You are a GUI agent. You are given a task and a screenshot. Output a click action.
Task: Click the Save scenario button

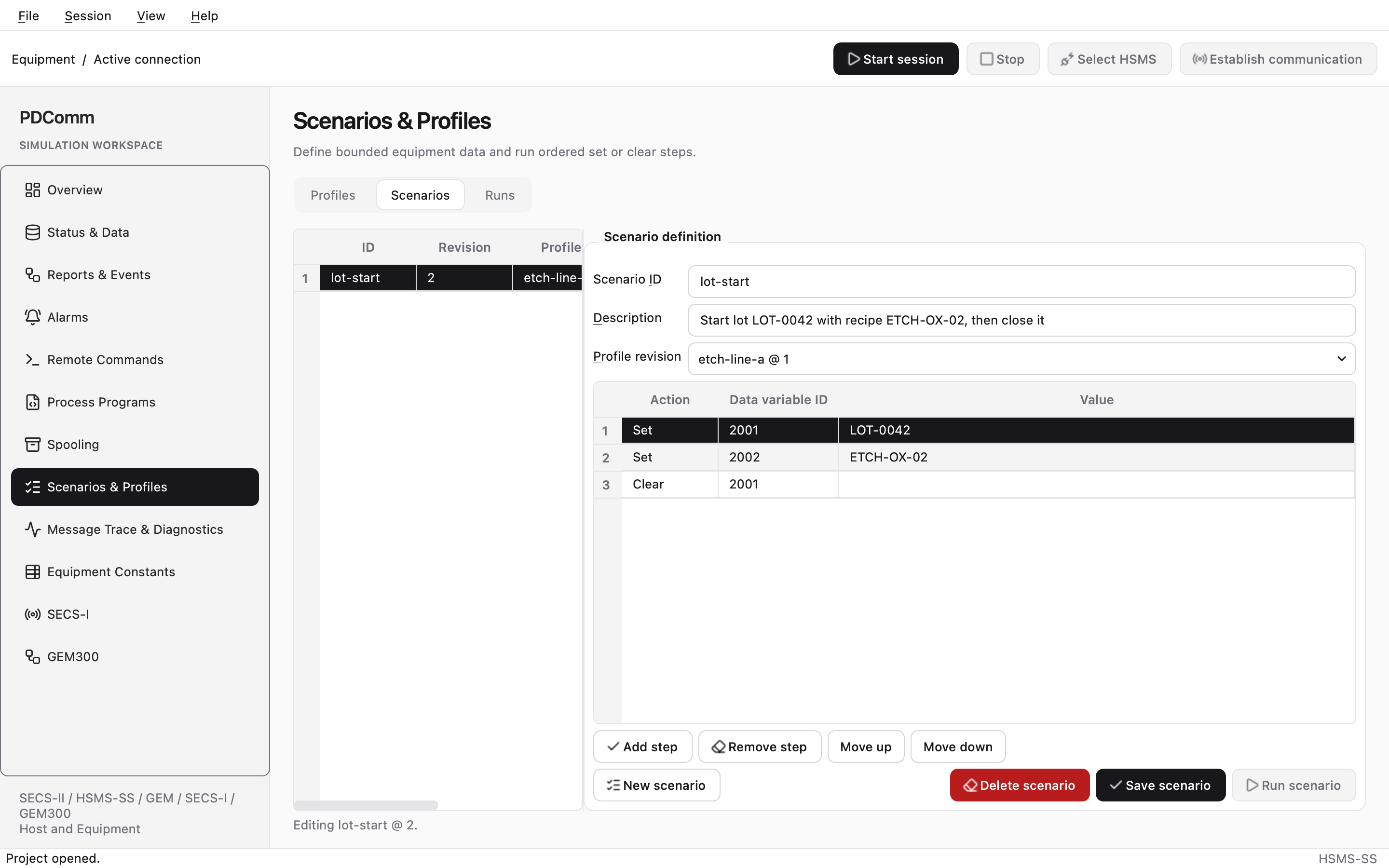coord(1160,786)
